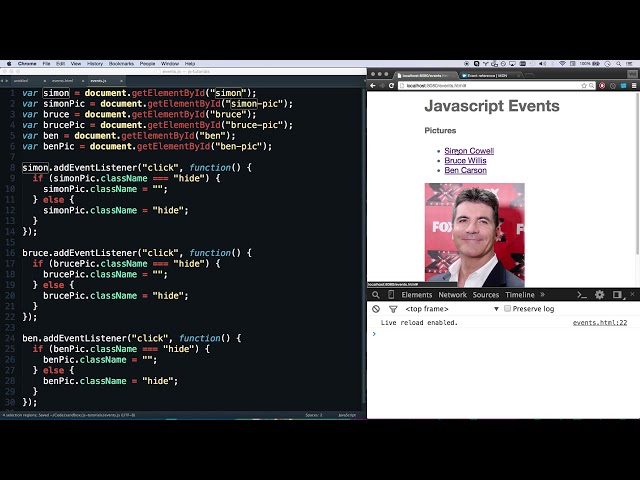Open the Network DevTools tab
The height and width of the screenshot is (480, 640).
coord(452,295)
